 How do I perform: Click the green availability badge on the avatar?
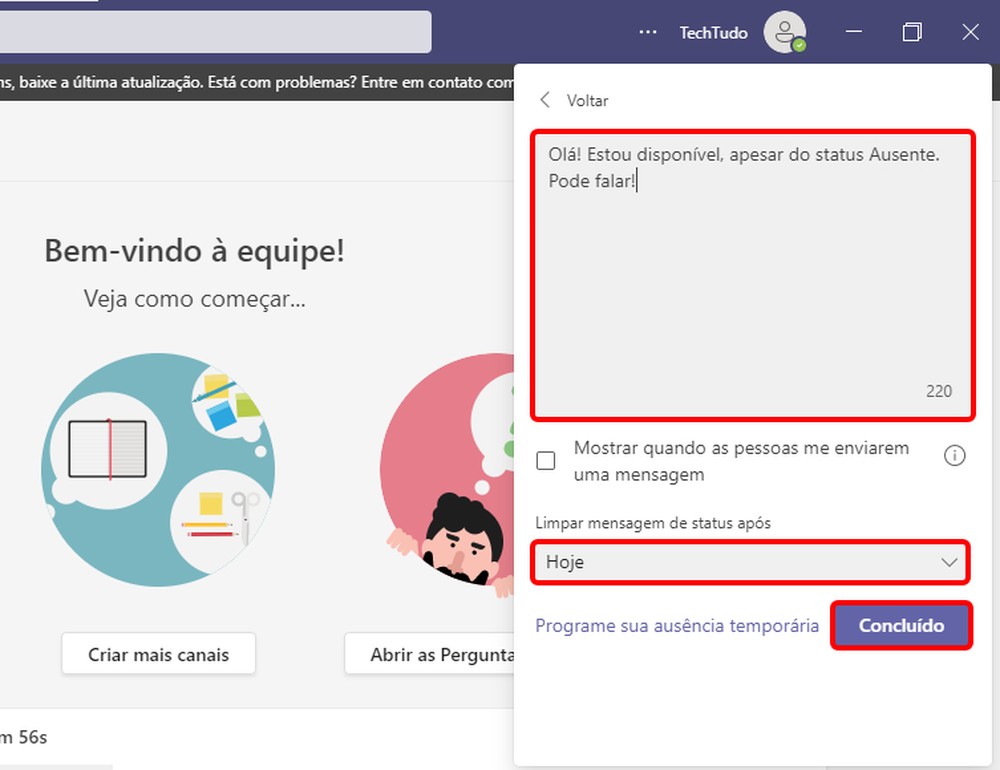(x=797, y=44)
